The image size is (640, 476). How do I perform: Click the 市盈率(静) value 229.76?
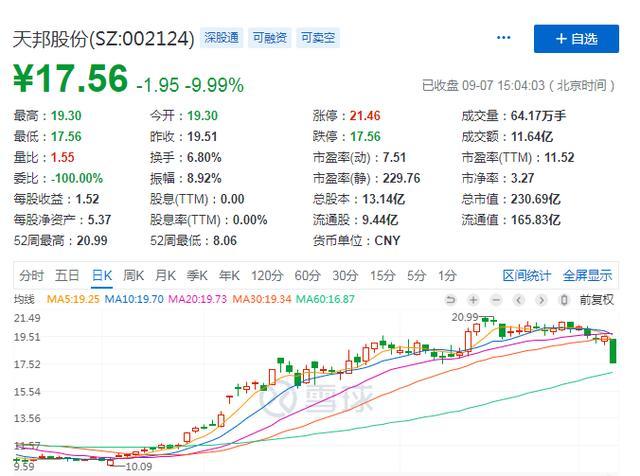(x=401, y=178)
